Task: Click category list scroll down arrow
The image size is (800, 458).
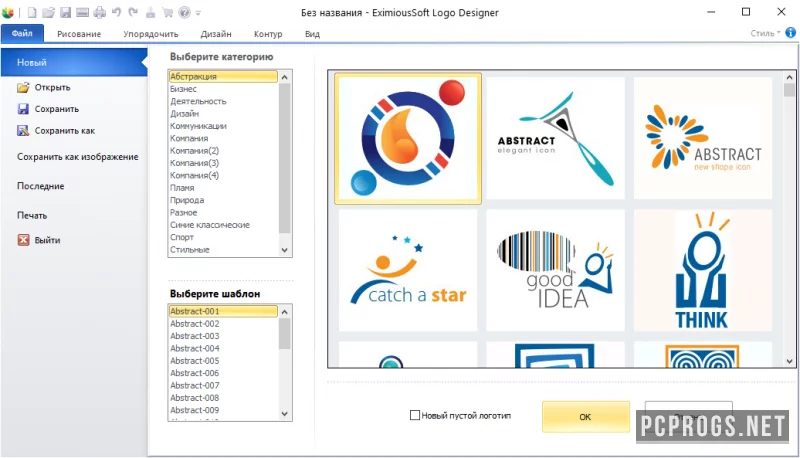Action: tap(285, 250)
